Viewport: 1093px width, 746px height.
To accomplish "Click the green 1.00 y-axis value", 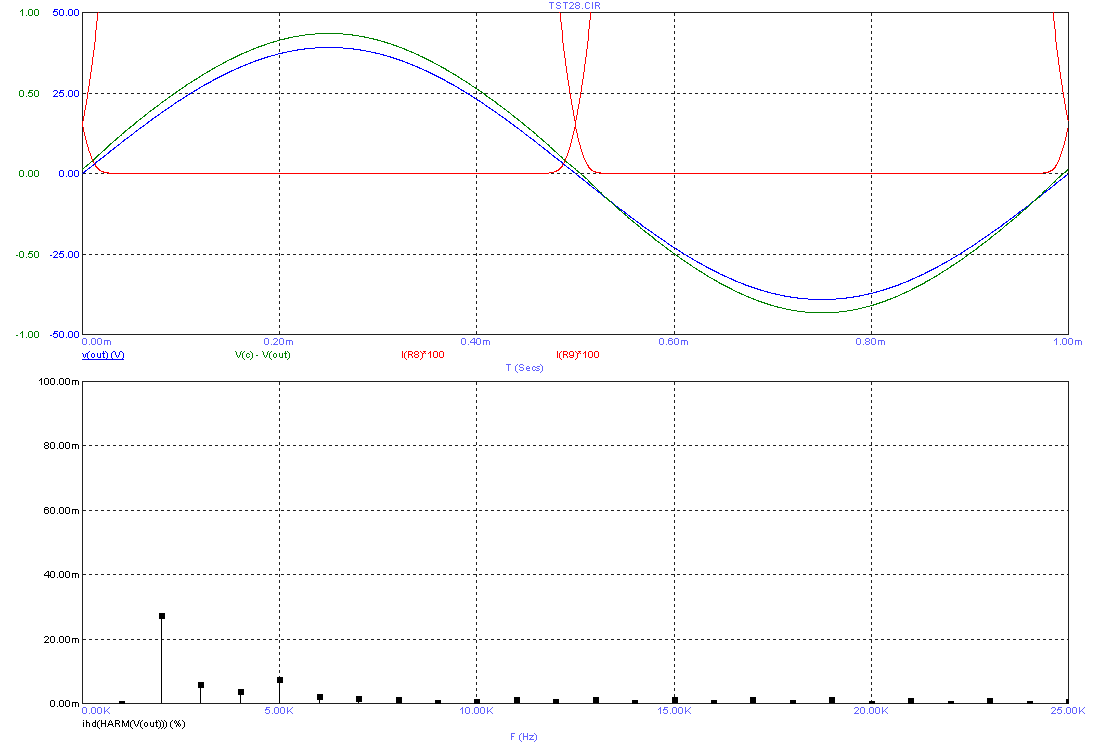I will 29,13.
